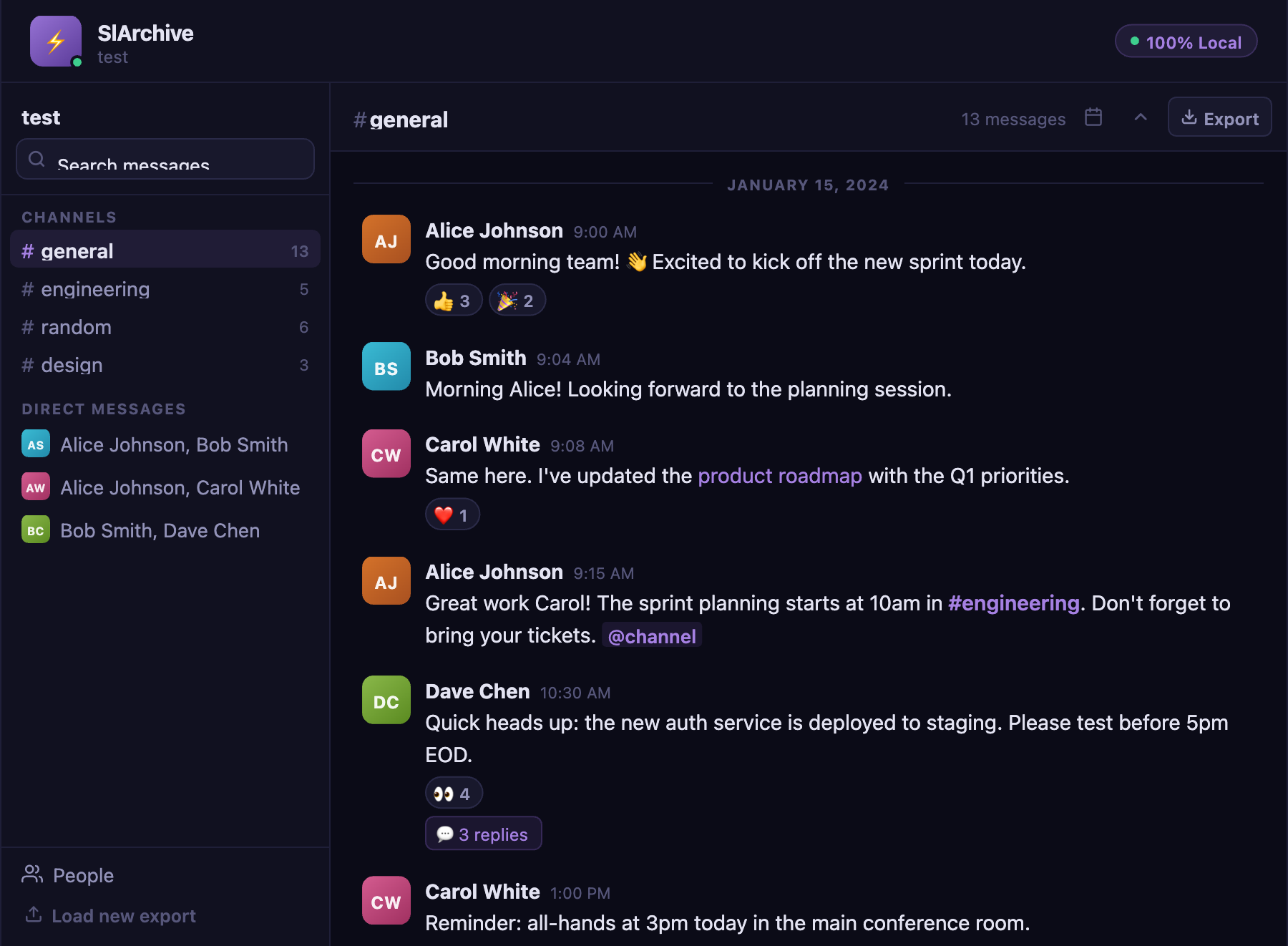The width and height of the screenshot is (1288, 946).
Task: Open the product roadmap link
Action: point(780,475)
